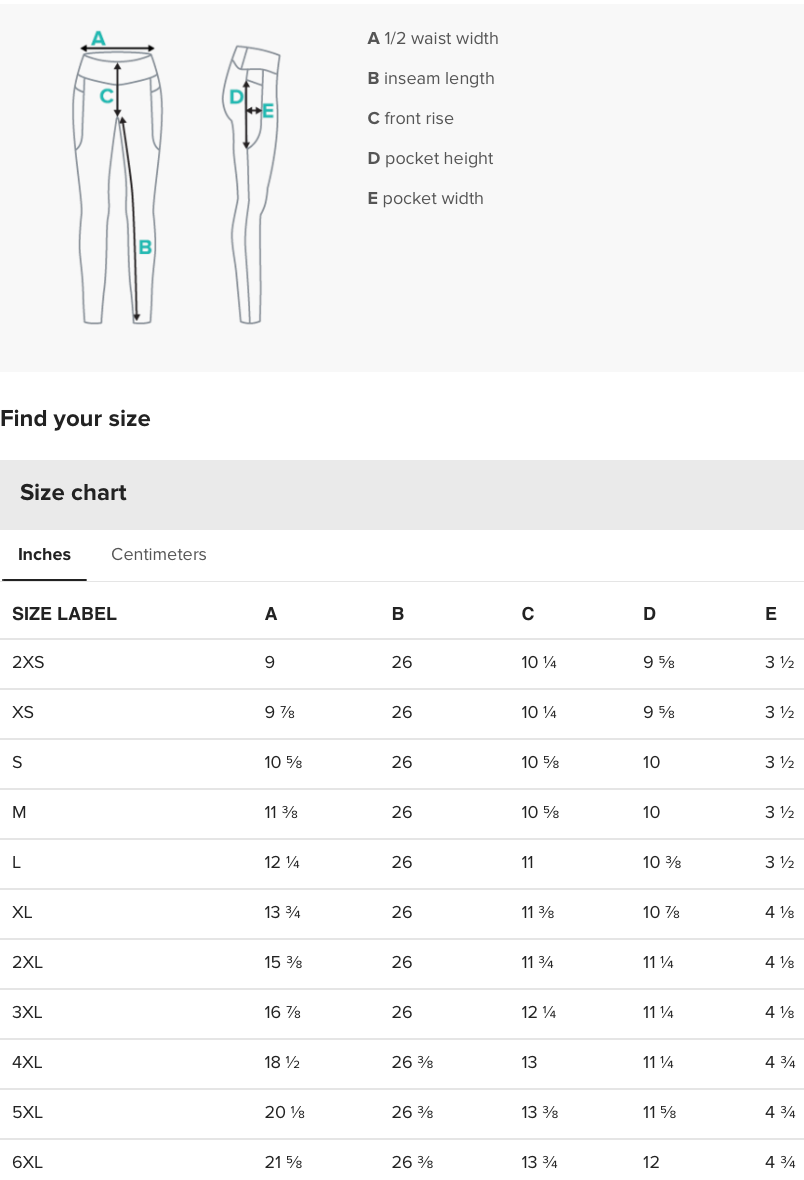
Task: Select the 6XL size label
Action: [x=27, y=1162]
